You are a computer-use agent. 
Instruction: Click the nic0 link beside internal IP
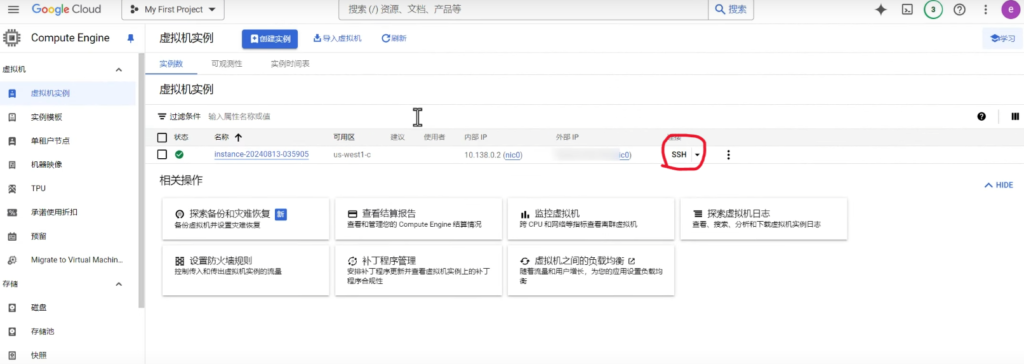point(513,155)
